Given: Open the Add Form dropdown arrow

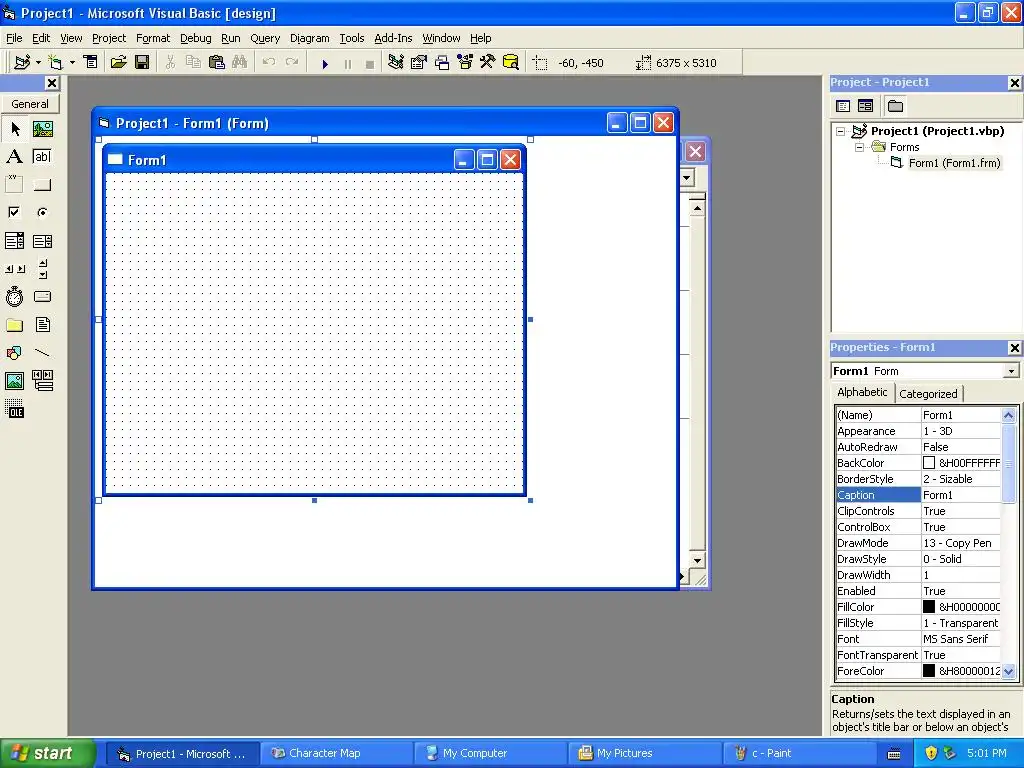Looking at the screenshot, I should coord(72,63).
